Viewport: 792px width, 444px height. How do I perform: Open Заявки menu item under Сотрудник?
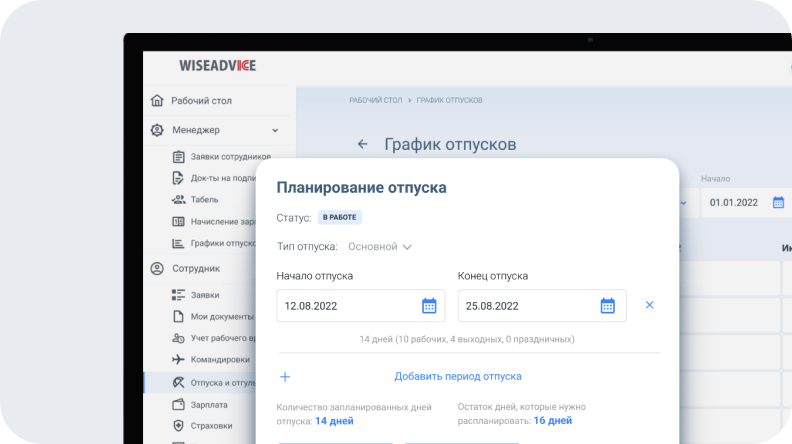[x=205, y=295]
